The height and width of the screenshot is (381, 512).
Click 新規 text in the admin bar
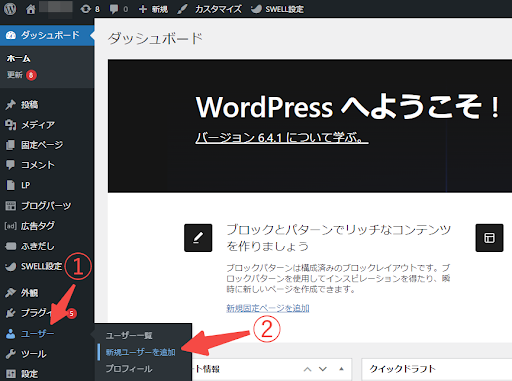coord(160,9)
